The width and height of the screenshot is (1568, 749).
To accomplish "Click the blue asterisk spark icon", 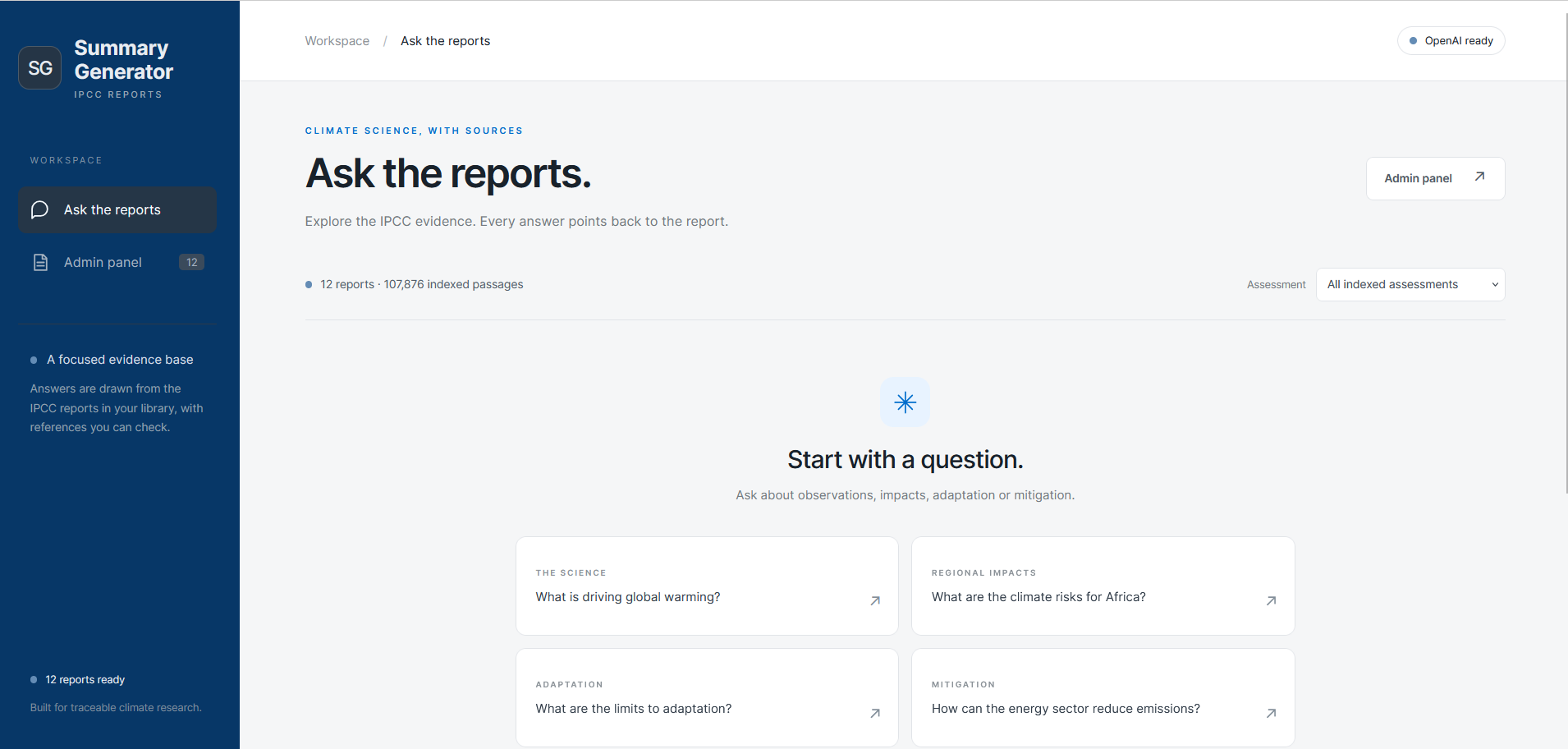I will pos(905,402).
